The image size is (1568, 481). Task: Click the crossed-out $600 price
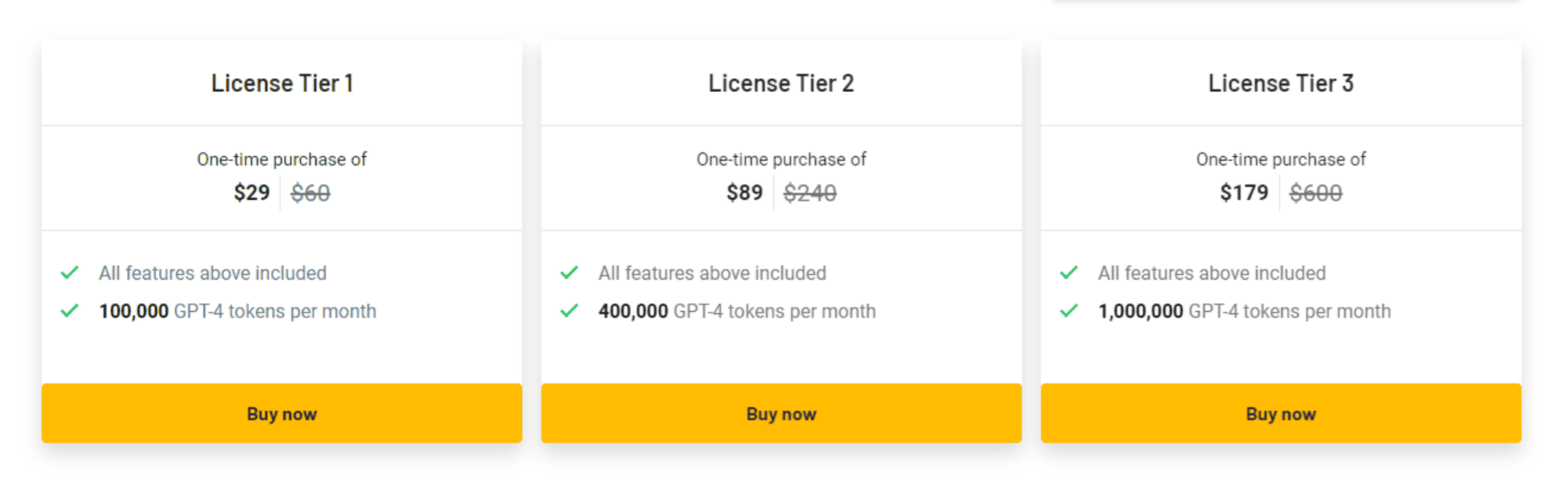coord(1316,192)
